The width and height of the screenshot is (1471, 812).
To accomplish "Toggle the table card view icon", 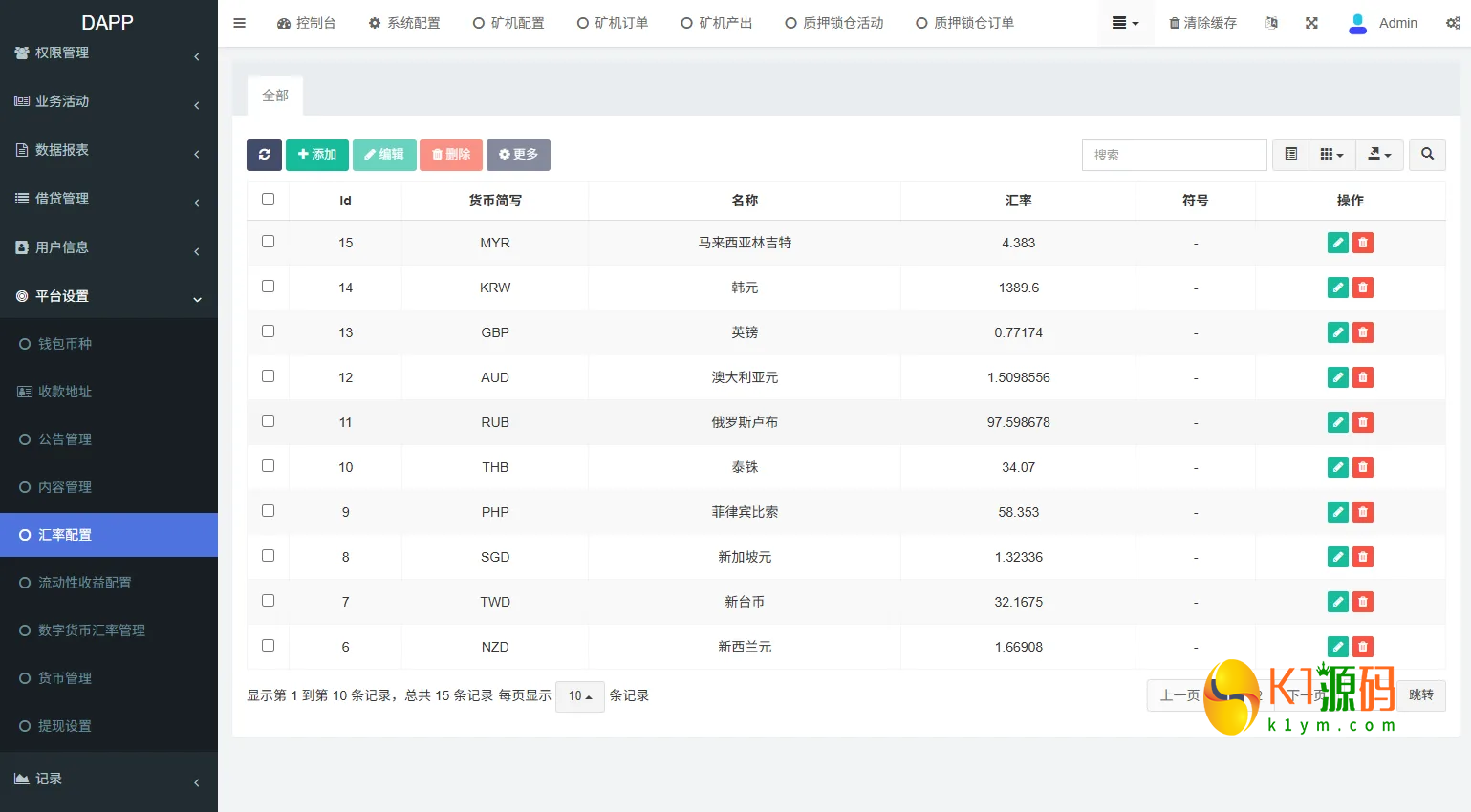I will [x=1290, y=155].
